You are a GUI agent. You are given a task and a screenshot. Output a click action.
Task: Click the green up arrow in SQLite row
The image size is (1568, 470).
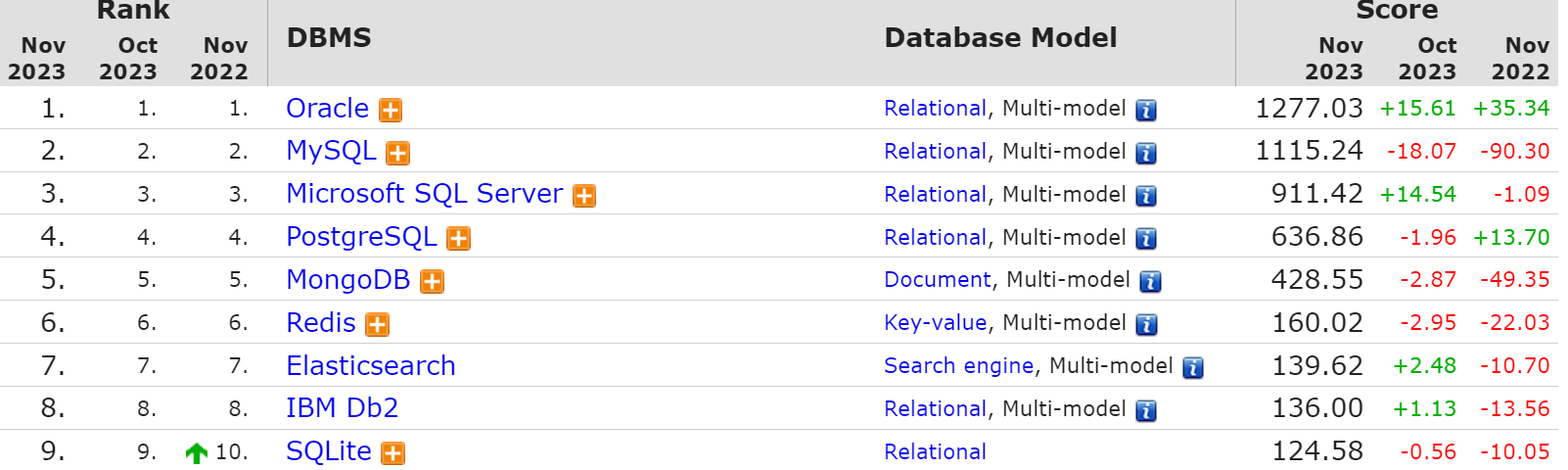(x=196, y=452)
